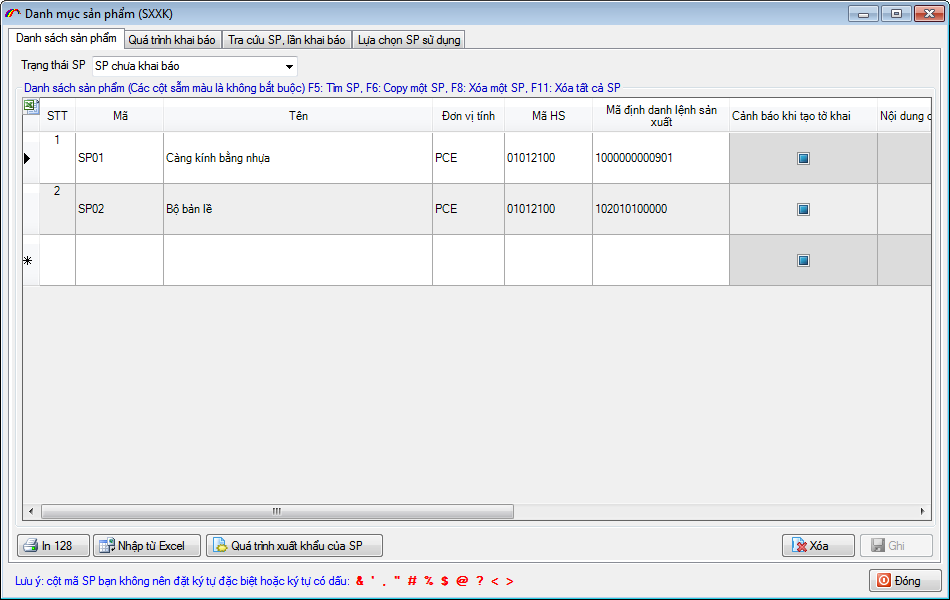Click the red X icon on Xóa button
950x600 pixels.
(x=799, y=546)
